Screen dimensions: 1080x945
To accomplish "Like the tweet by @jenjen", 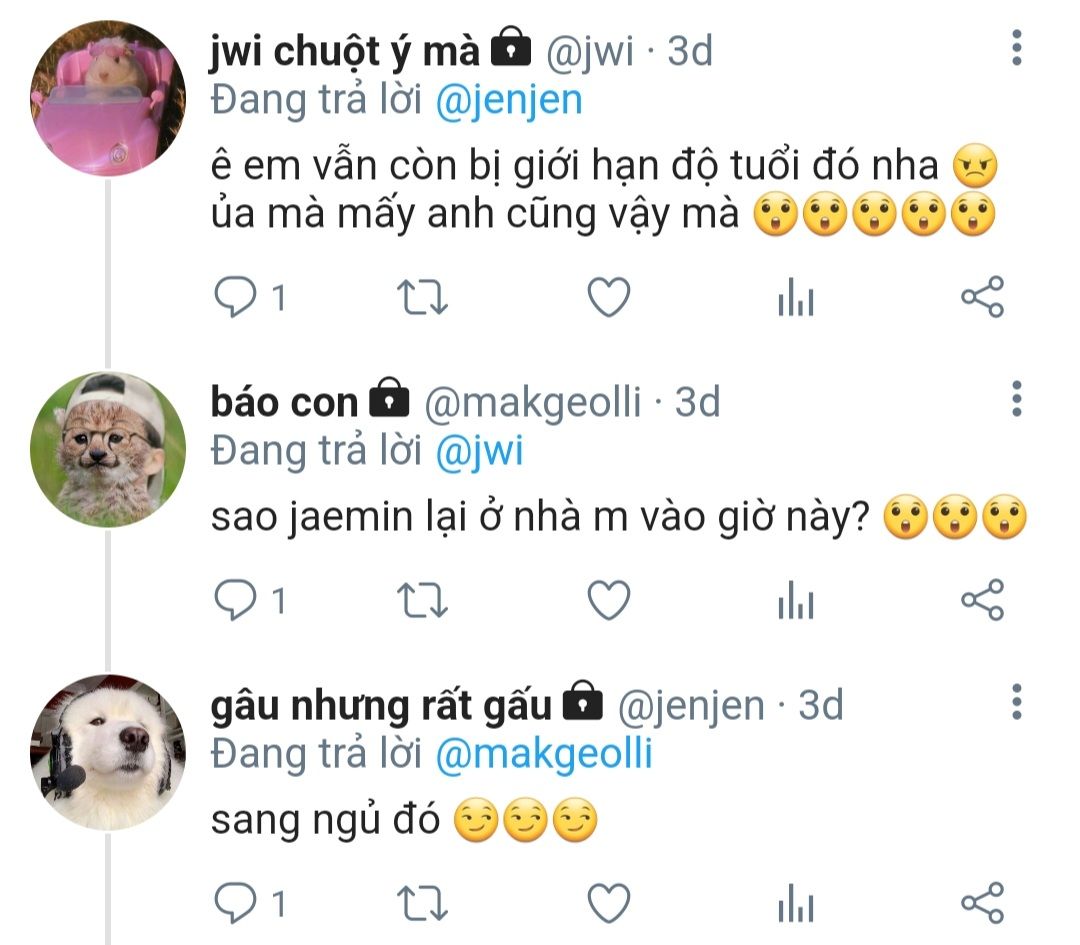I will tap(609, 903).
